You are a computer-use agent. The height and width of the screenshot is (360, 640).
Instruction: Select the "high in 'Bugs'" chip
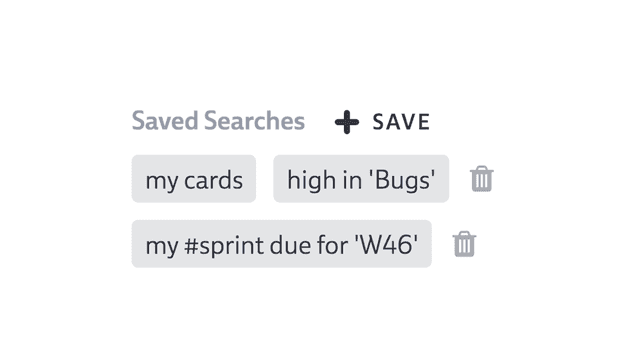(x=361, y=178)
